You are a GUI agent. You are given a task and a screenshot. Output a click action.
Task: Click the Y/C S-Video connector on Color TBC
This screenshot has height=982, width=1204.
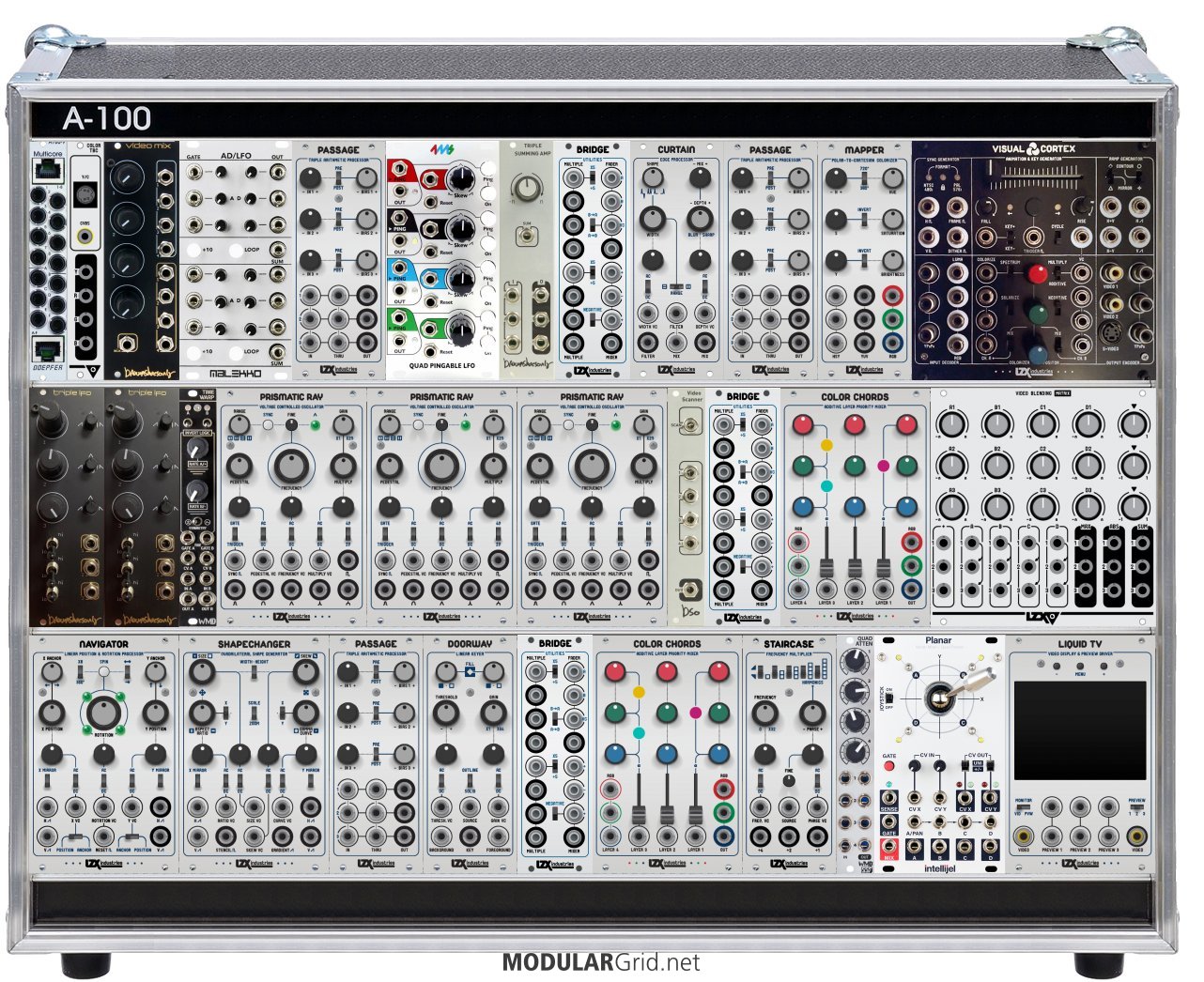pos(85,196)
